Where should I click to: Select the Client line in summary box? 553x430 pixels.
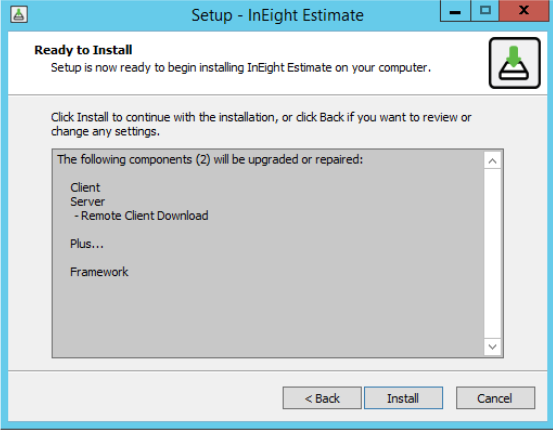(x=85, y=187)
